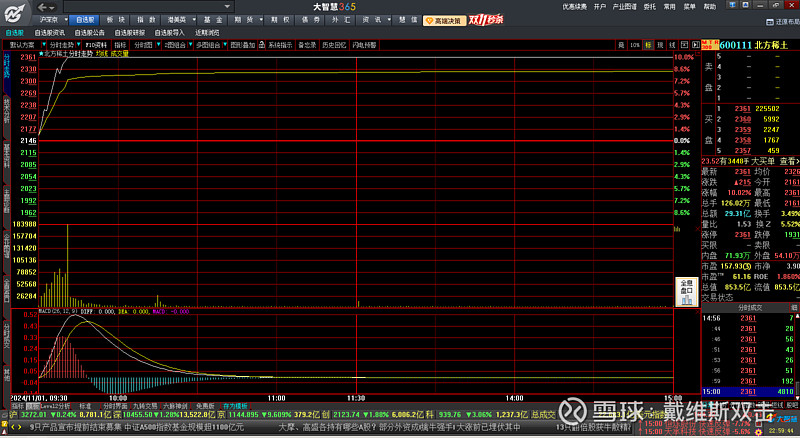Toggle the 现 display button
The width and height of the screenshot is (800, 438).
coord(660,45)
